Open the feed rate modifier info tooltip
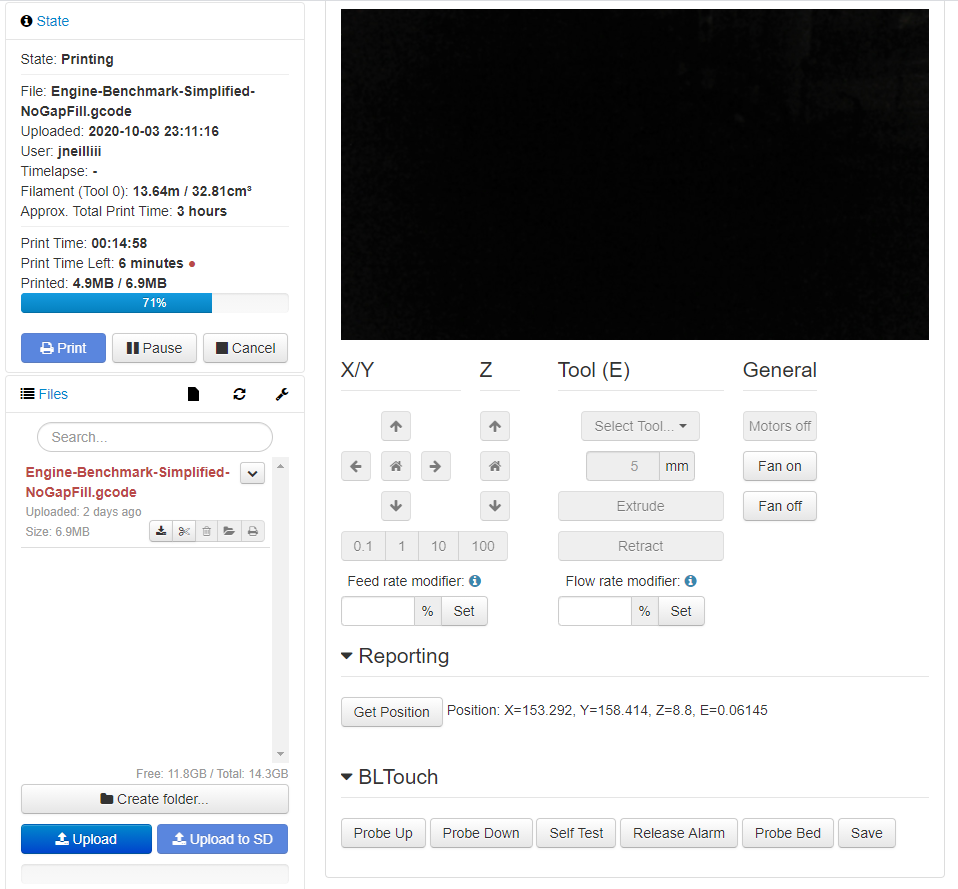Screen dimensions: 958x889 (475, 580)
